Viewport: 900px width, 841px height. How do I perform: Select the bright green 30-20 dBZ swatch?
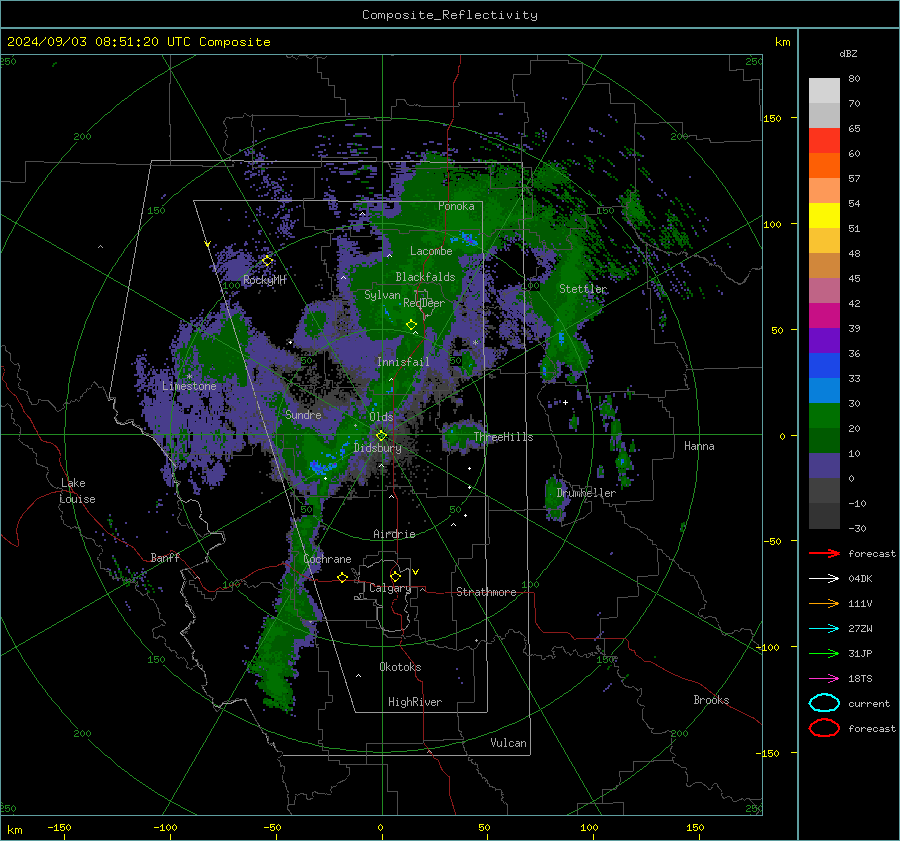(x=824, y=416)
